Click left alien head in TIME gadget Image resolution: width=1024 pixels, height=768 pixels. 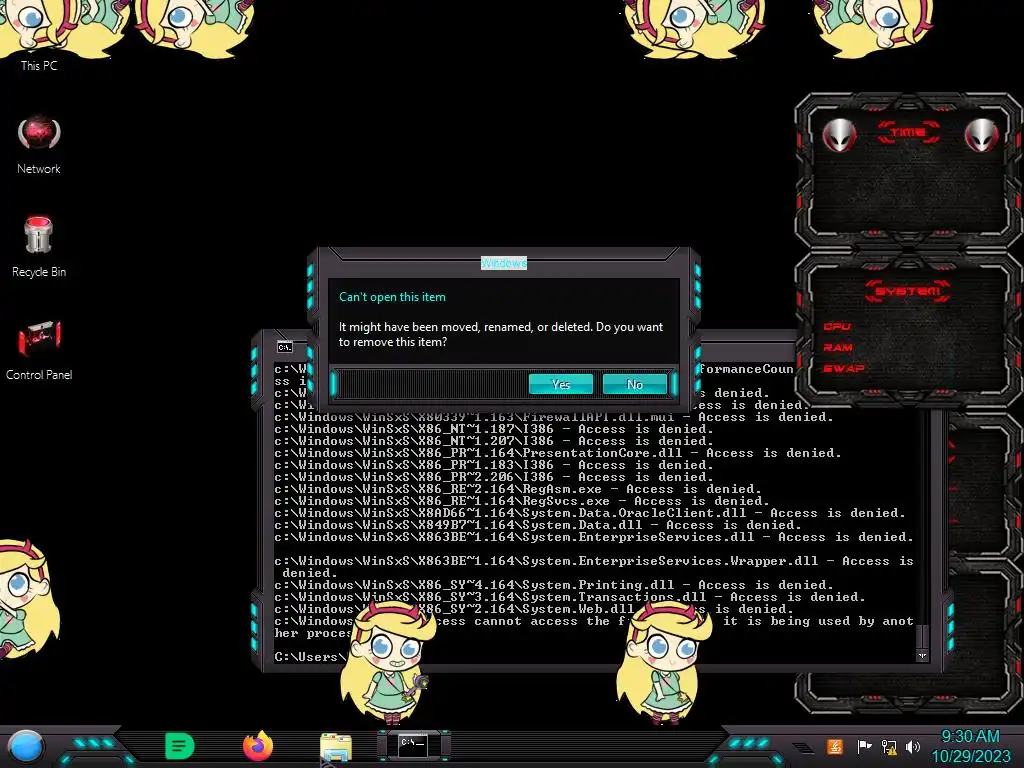[839, 135]
